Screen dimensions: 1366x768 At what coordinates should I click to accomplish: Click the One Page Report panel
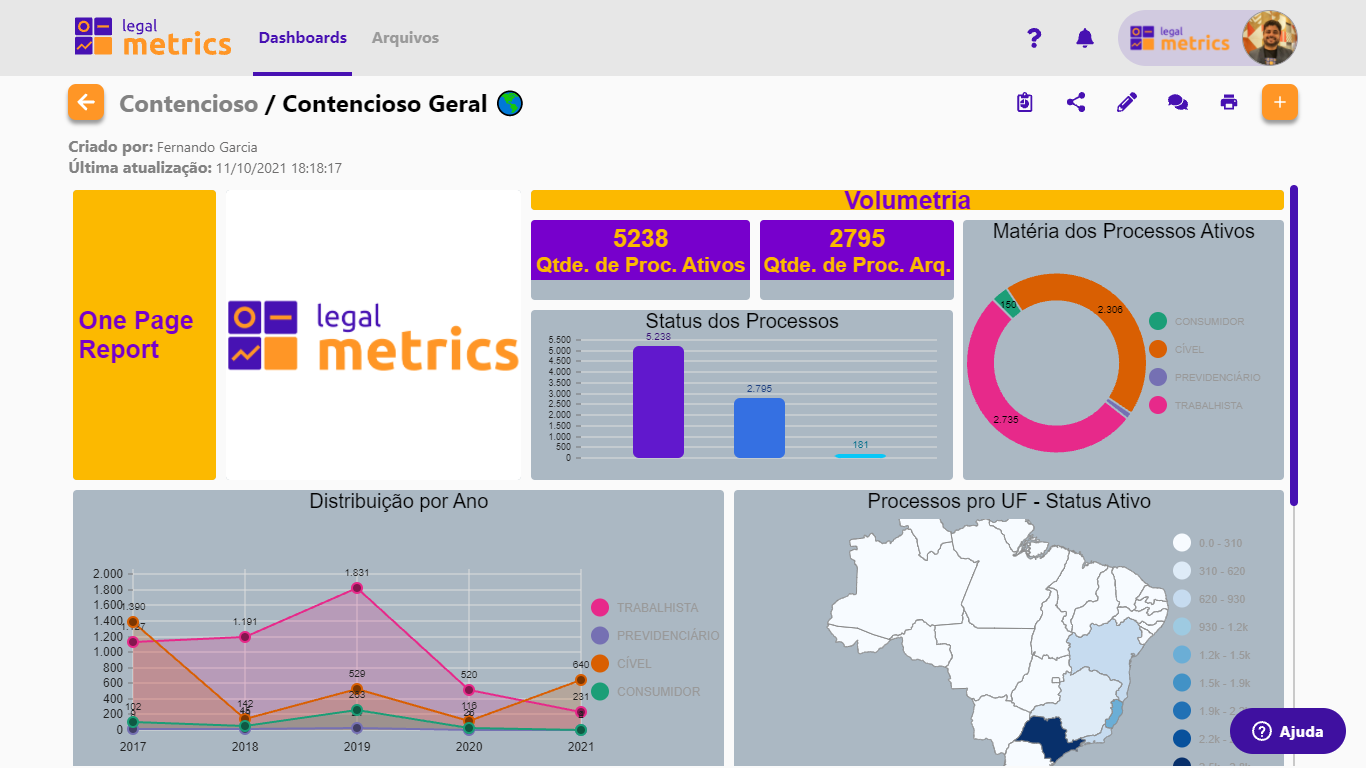(144, 335)
